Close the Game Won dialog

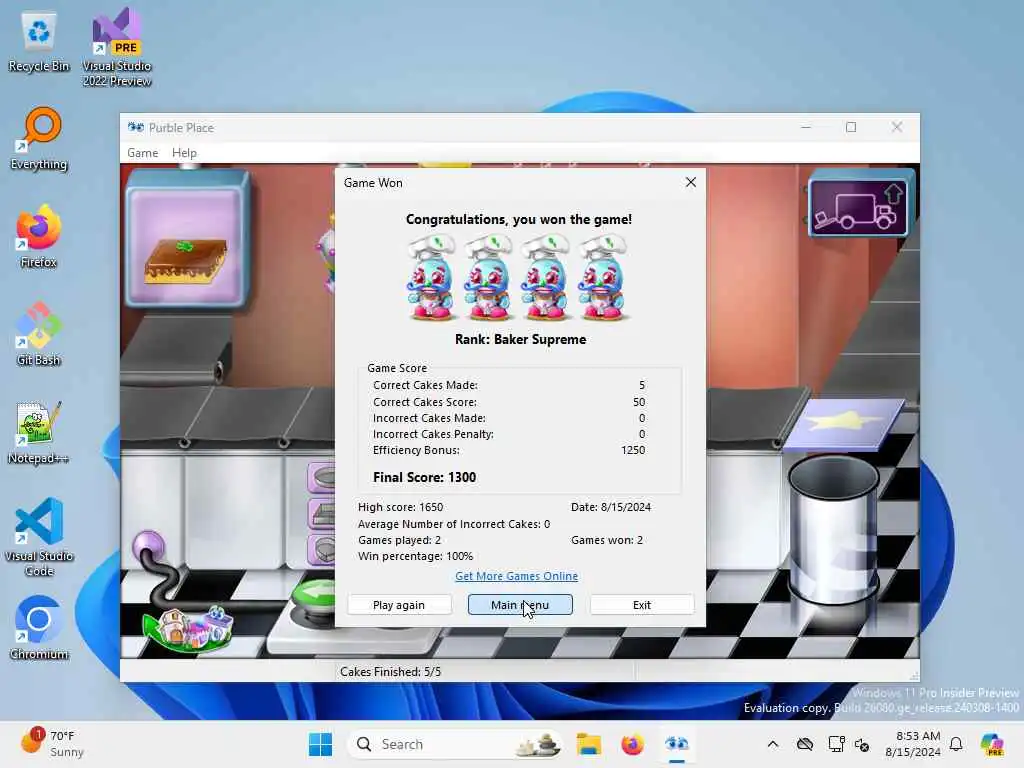click(691, 182)
